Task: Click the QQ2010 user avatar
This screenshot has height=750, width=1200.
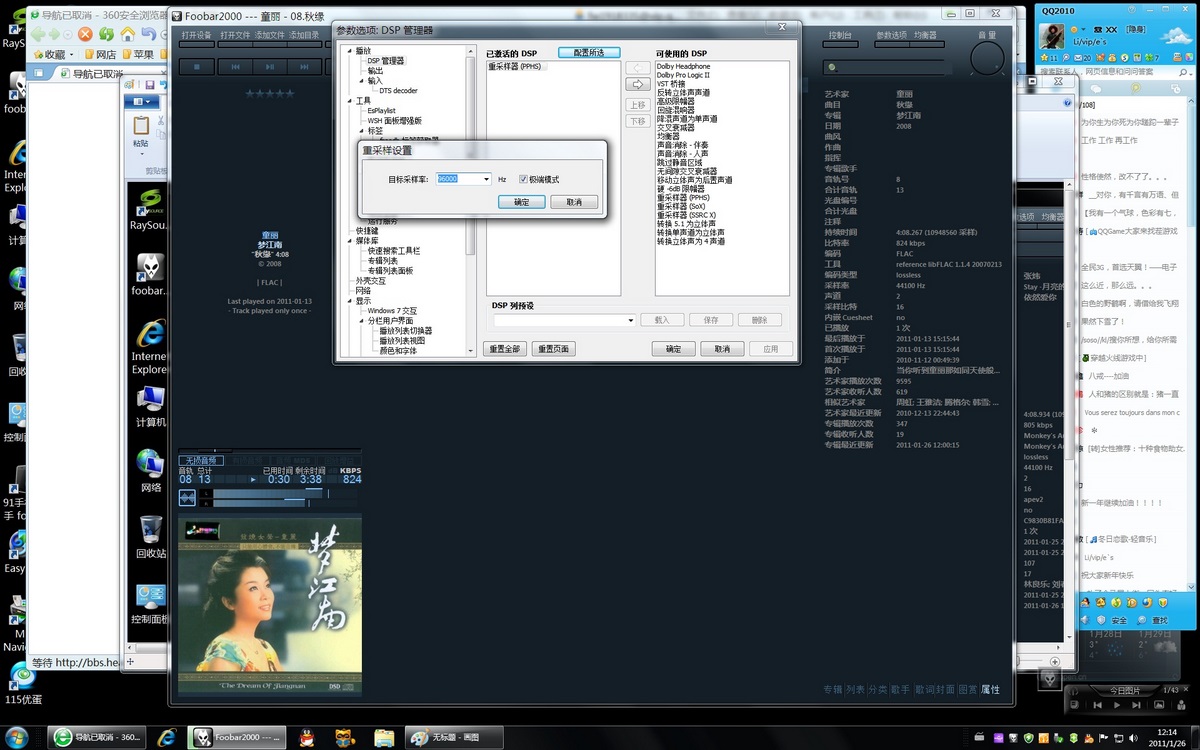Action: 1052,36
